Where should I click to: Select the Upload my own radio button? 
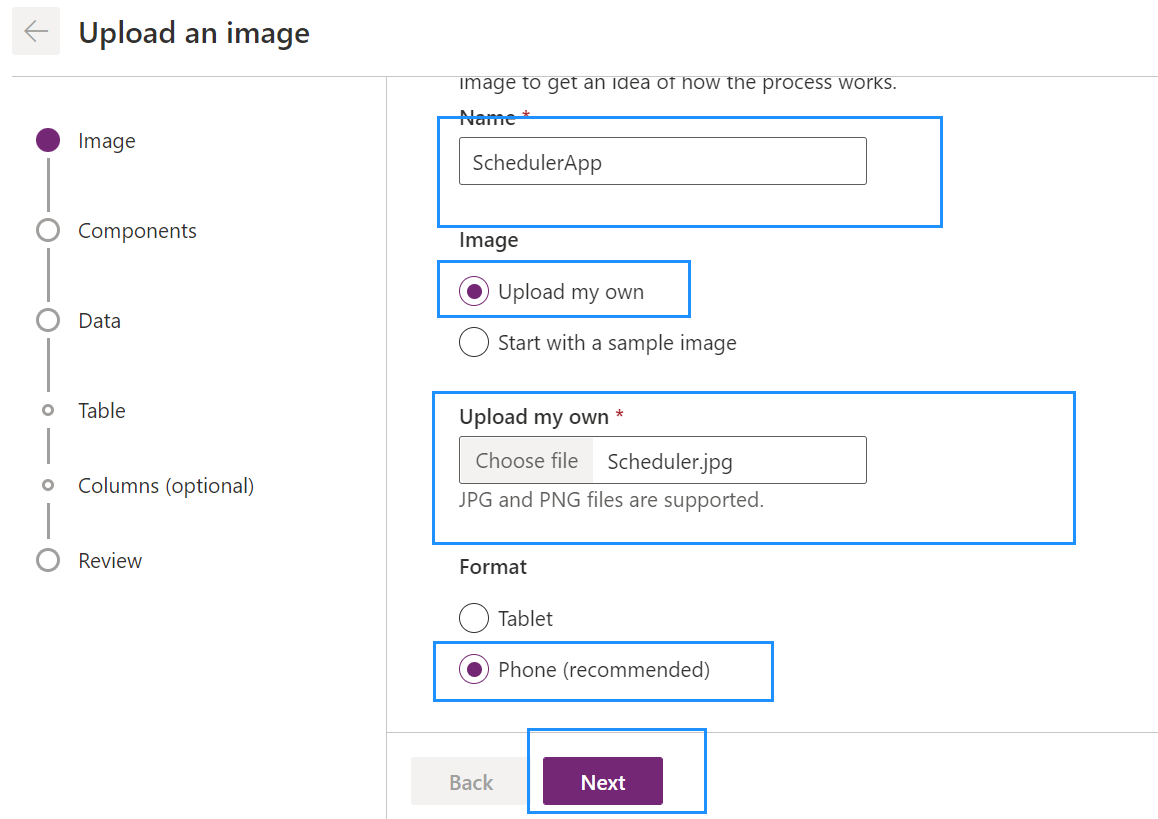[x=474, y=289]
